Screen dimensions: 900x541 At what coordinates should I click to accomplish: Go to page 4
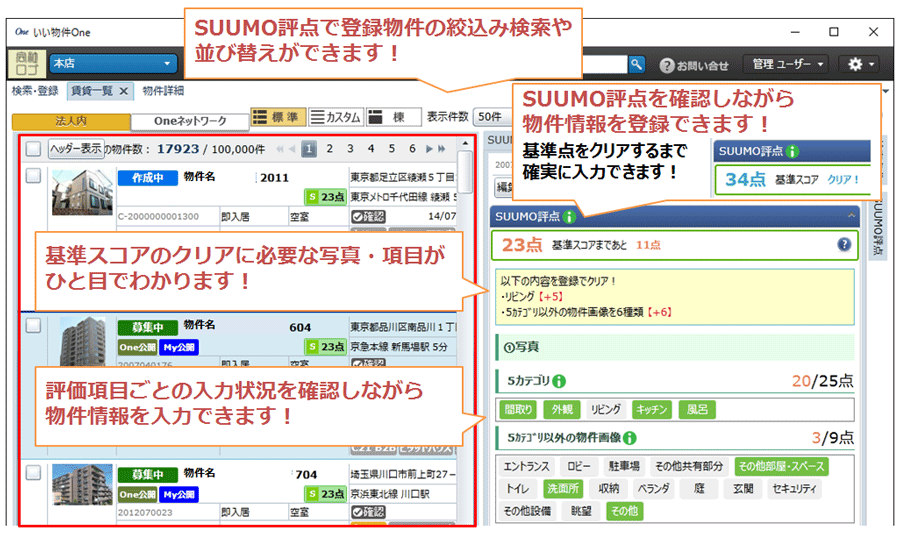click(x=371, y=149)
